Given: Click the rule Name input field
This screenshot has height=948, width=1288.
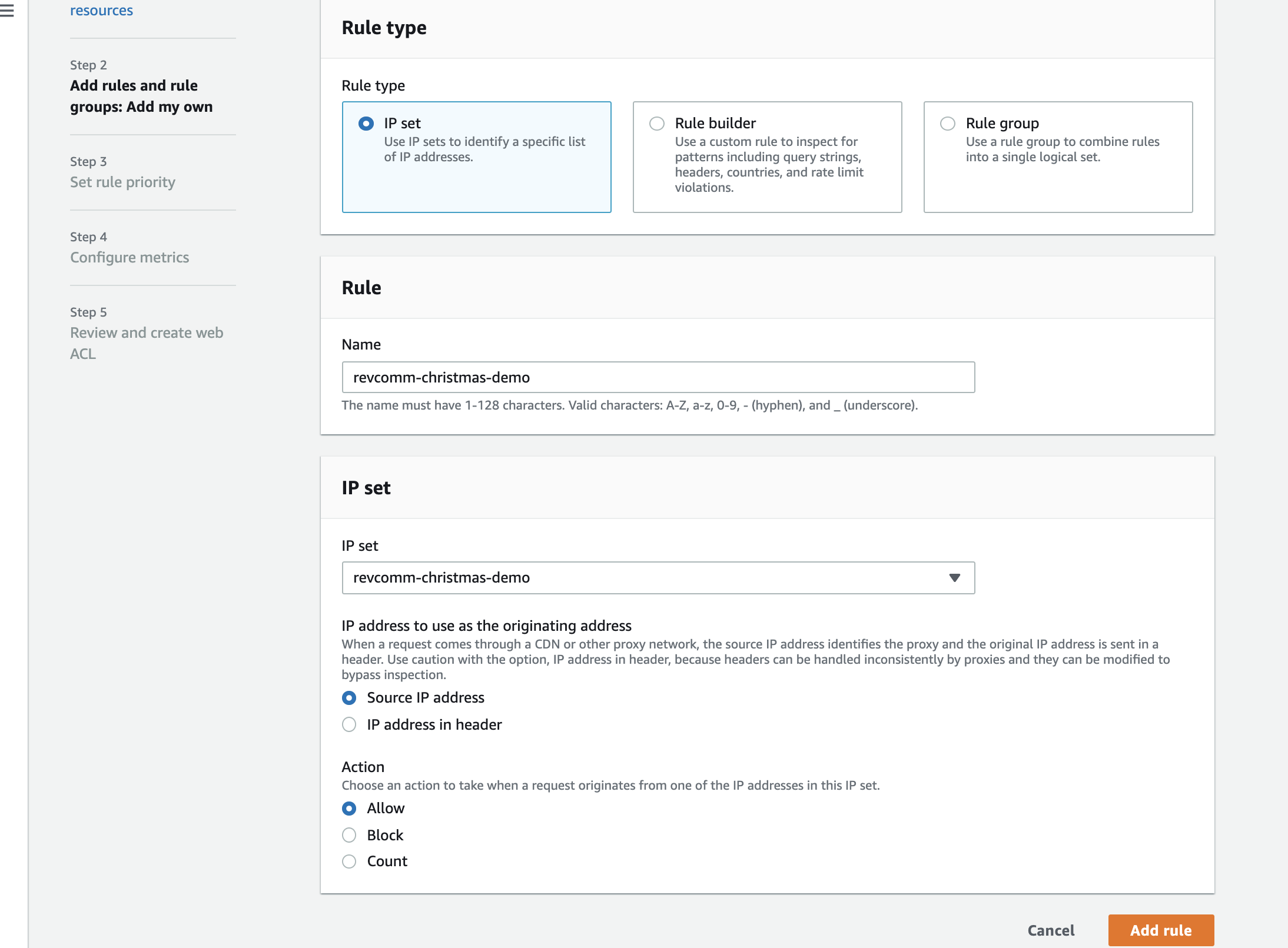Looking at the screenshot, I should tap(658, 377).
